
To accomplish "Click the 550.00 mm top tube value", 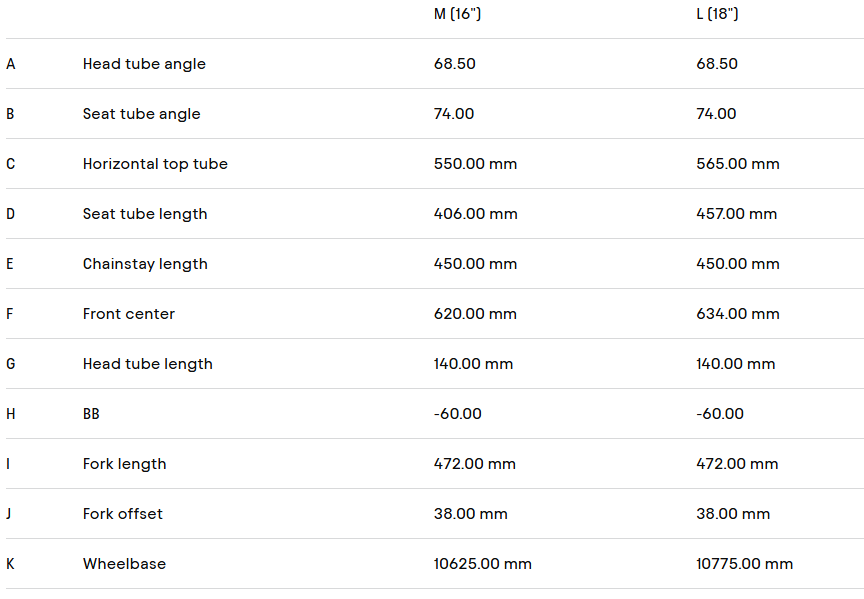I will (x=475, y=164).
